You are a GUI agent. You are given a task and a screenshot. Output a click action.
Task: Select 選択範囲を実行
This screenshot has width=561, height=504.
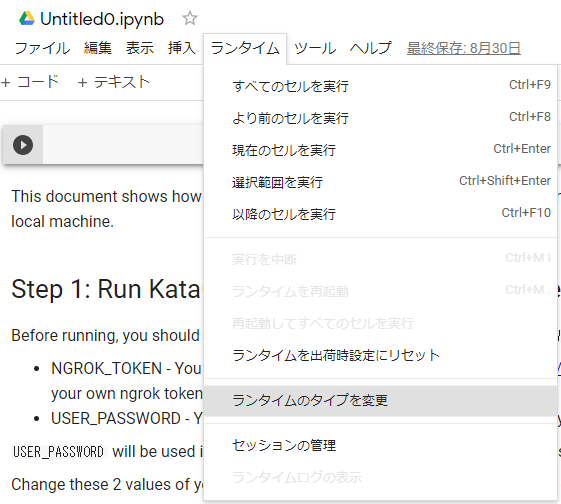[x=380, y=182]
